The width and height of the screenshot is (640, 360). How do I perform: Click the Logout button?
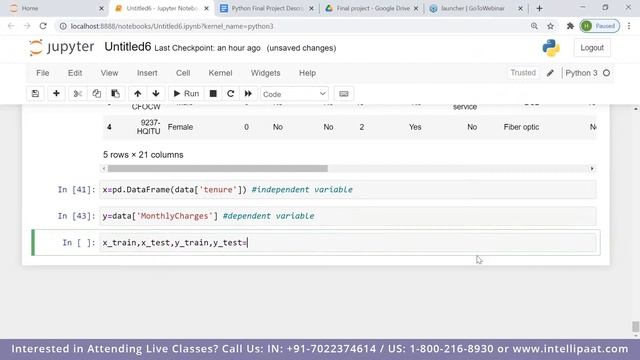[592, 48]
